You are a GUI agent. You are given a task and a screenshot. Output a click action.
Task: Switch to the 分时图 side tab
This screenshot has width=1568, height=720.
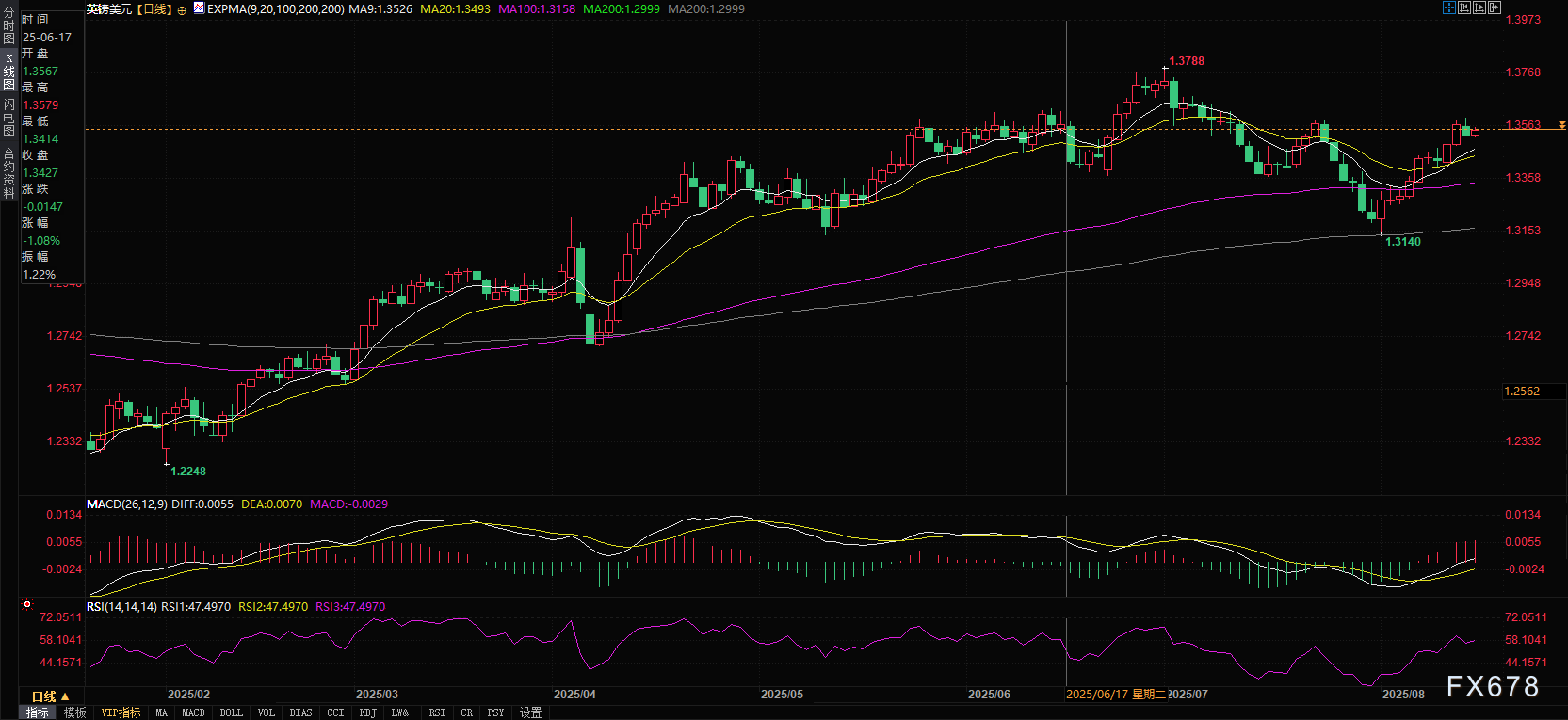pyautogui.click(x=8, y=26)
